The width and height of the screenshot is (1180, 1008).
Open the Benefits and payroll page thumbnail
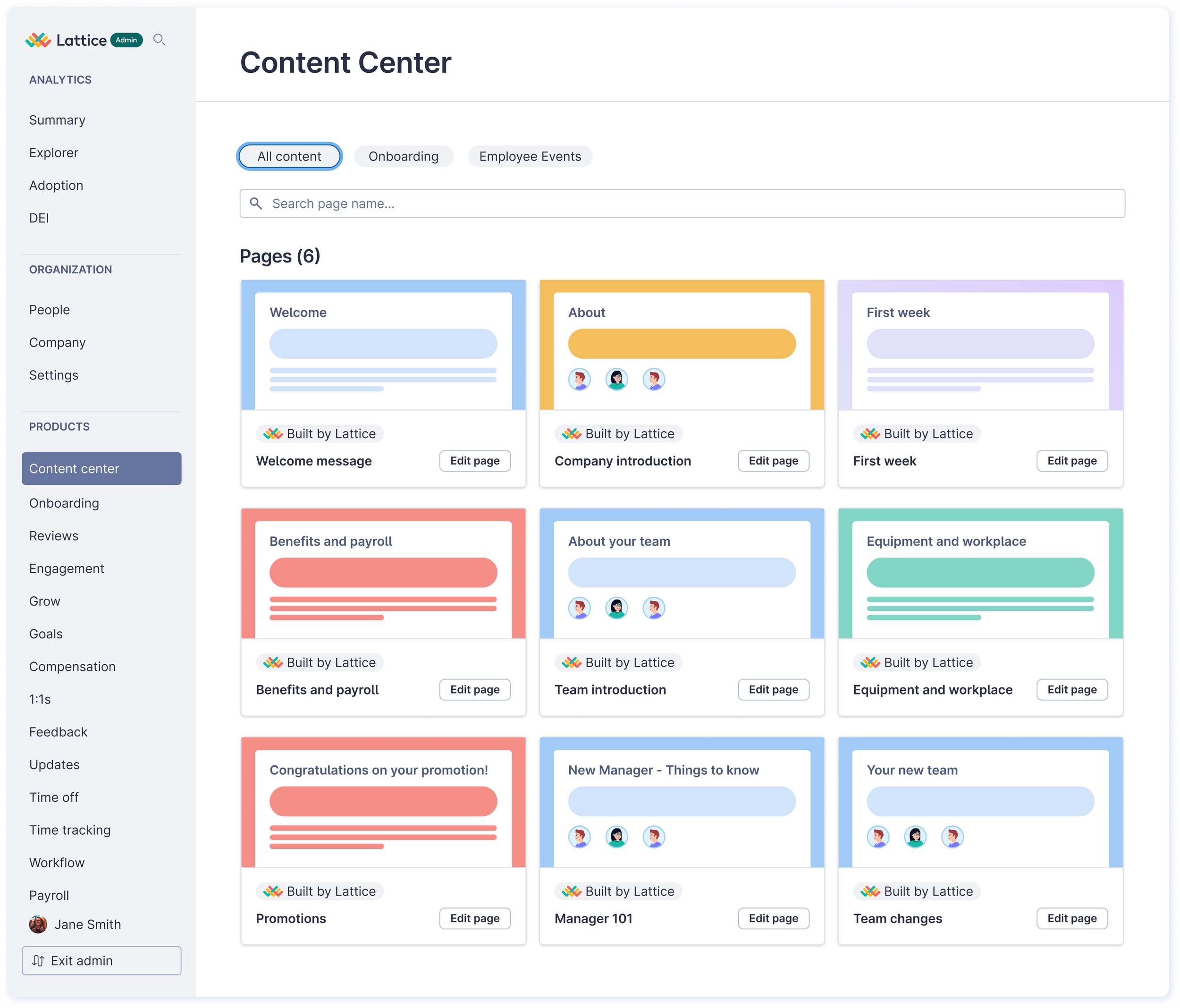click(383, 573)
